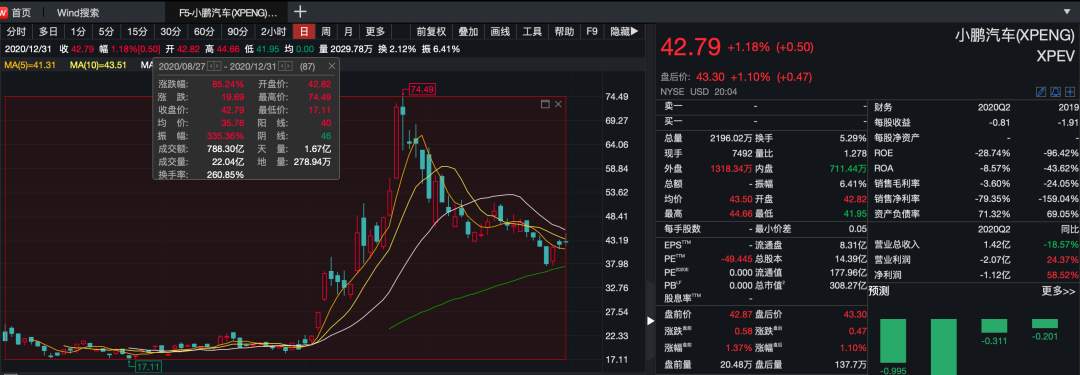Open the 更多 periods dropdown

(x=375, y=32)
